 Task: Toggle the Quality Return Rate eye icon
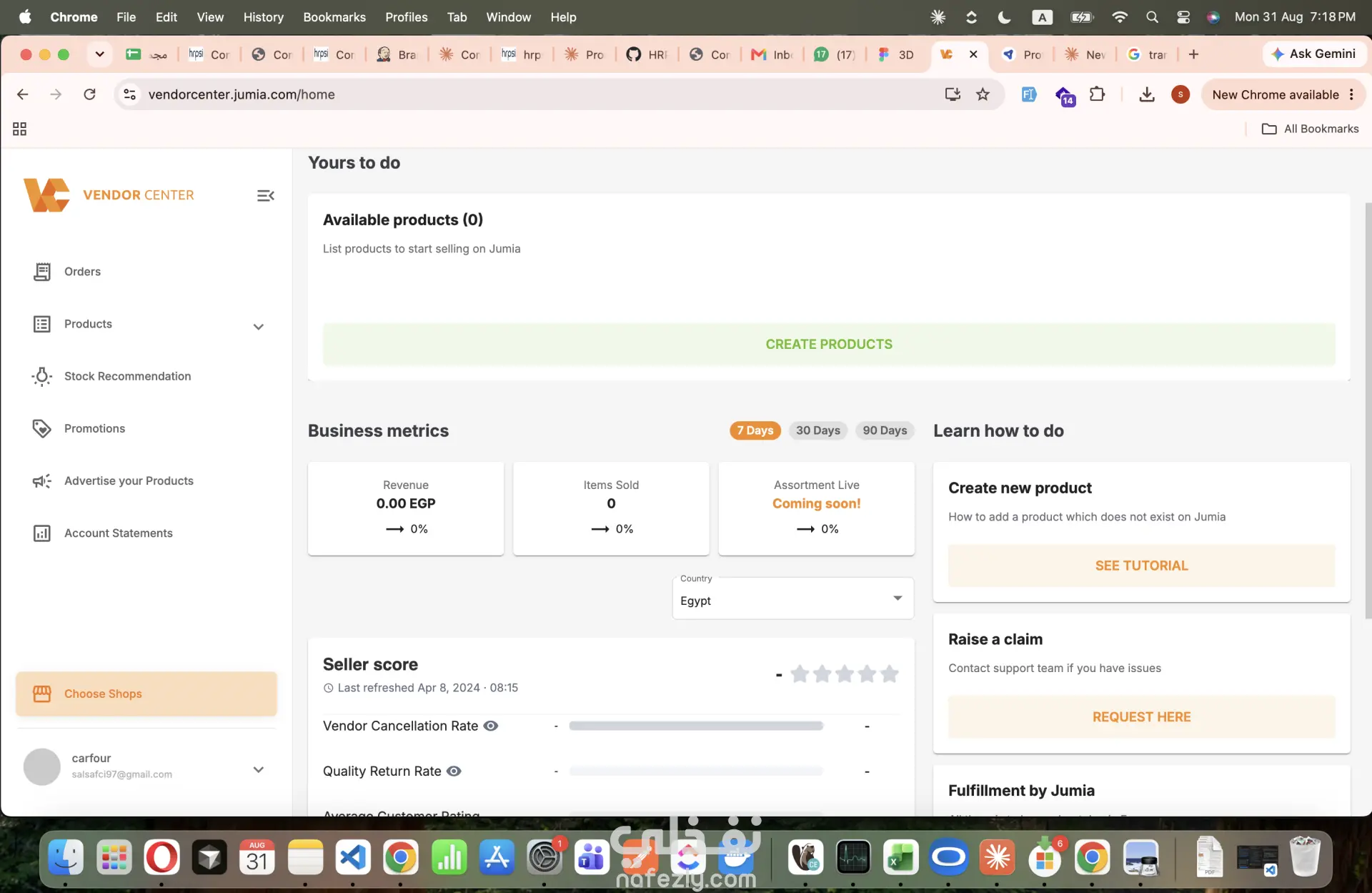454,771
